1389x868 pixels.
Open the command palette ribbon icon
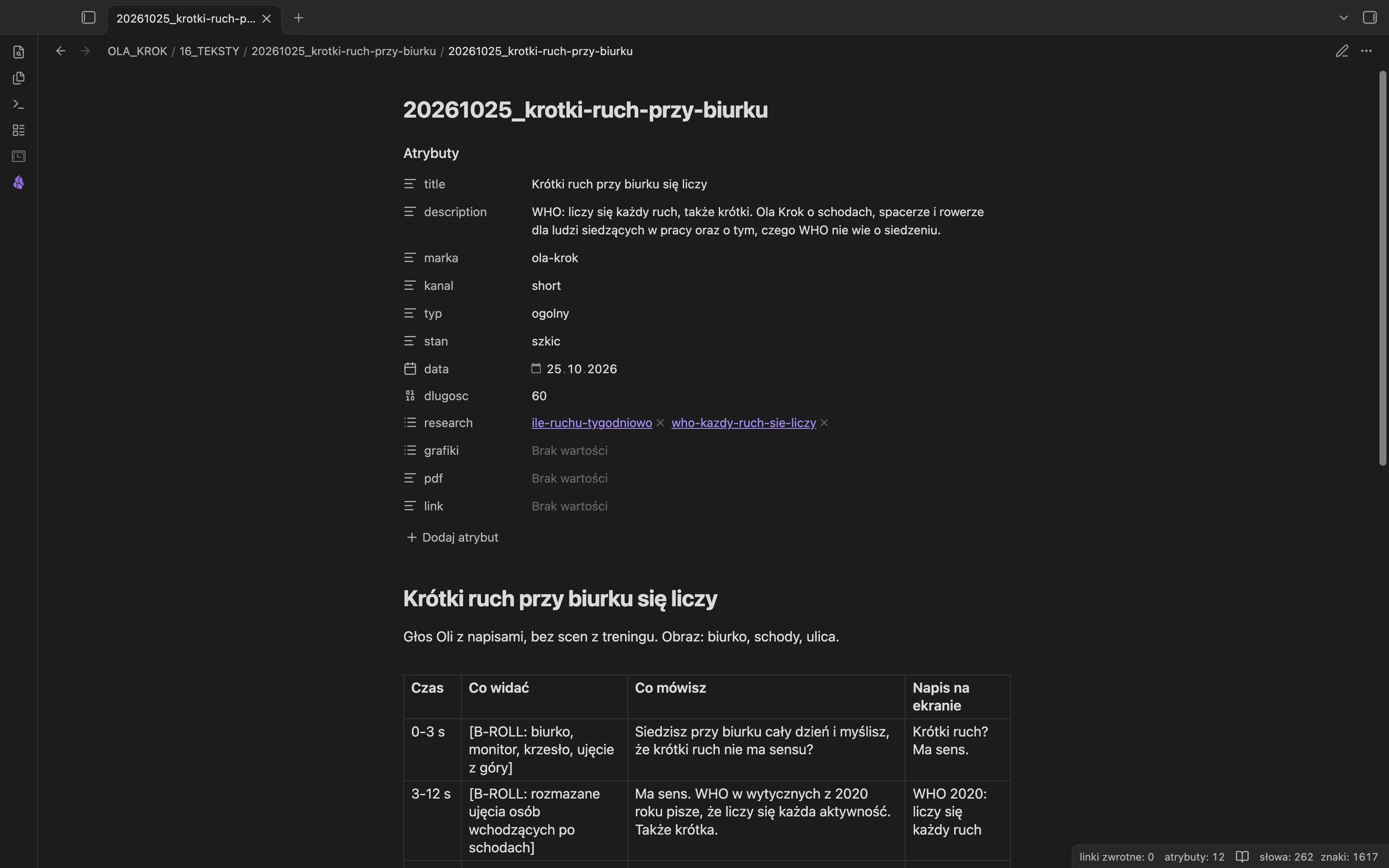18,105
